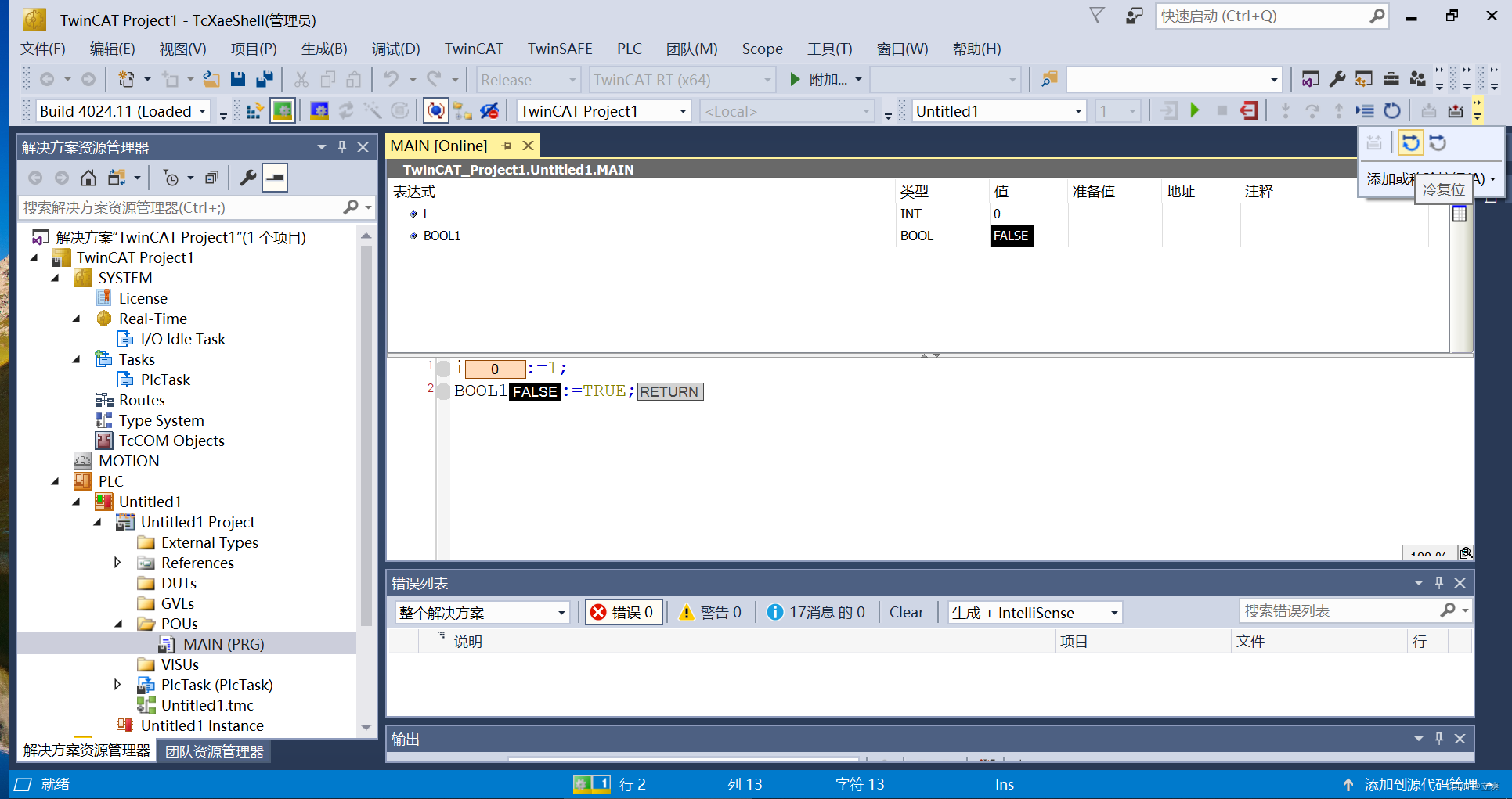Select MAIN (PRG) in the tree
The image size is (1512, 799).
pyautogui.click(x=223, y=644)
